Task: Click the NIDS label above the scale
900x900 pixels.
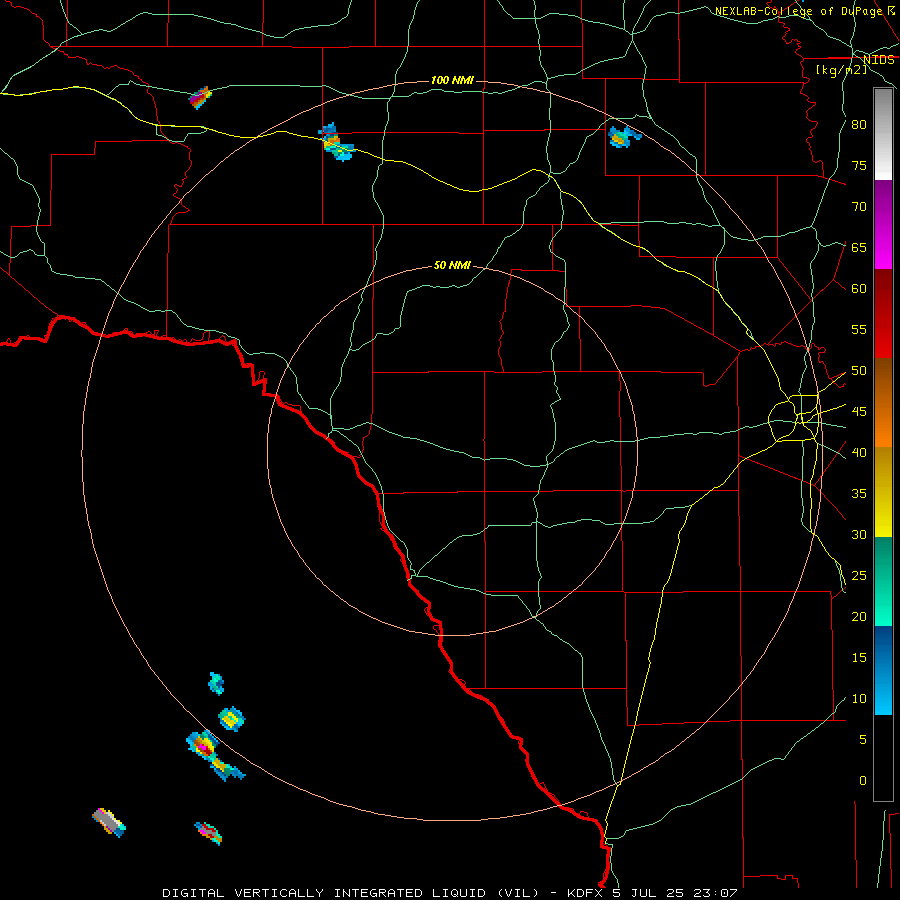Action: point(879,60)
